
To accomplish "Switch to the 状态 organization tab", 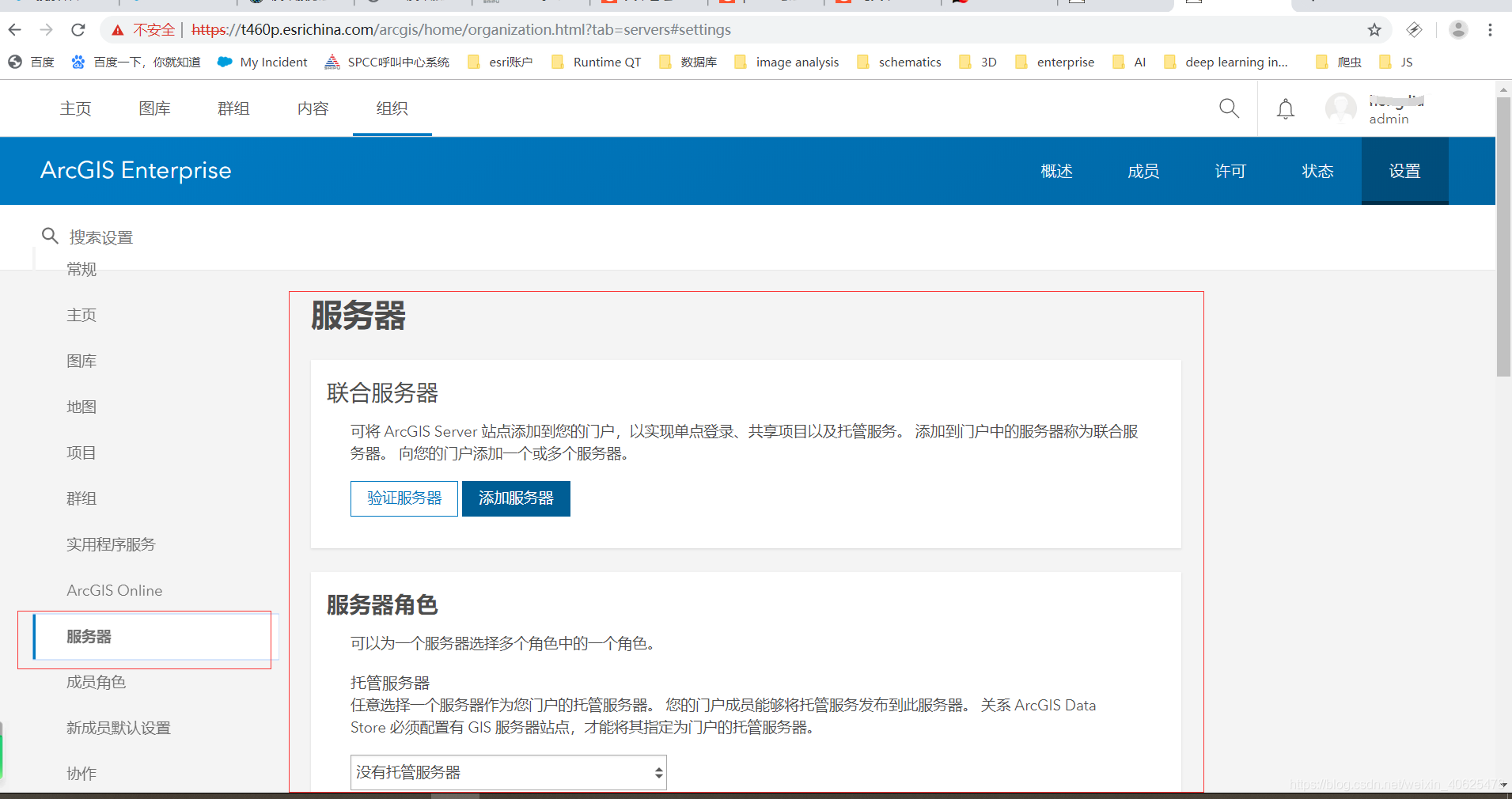I will 1318,171.
